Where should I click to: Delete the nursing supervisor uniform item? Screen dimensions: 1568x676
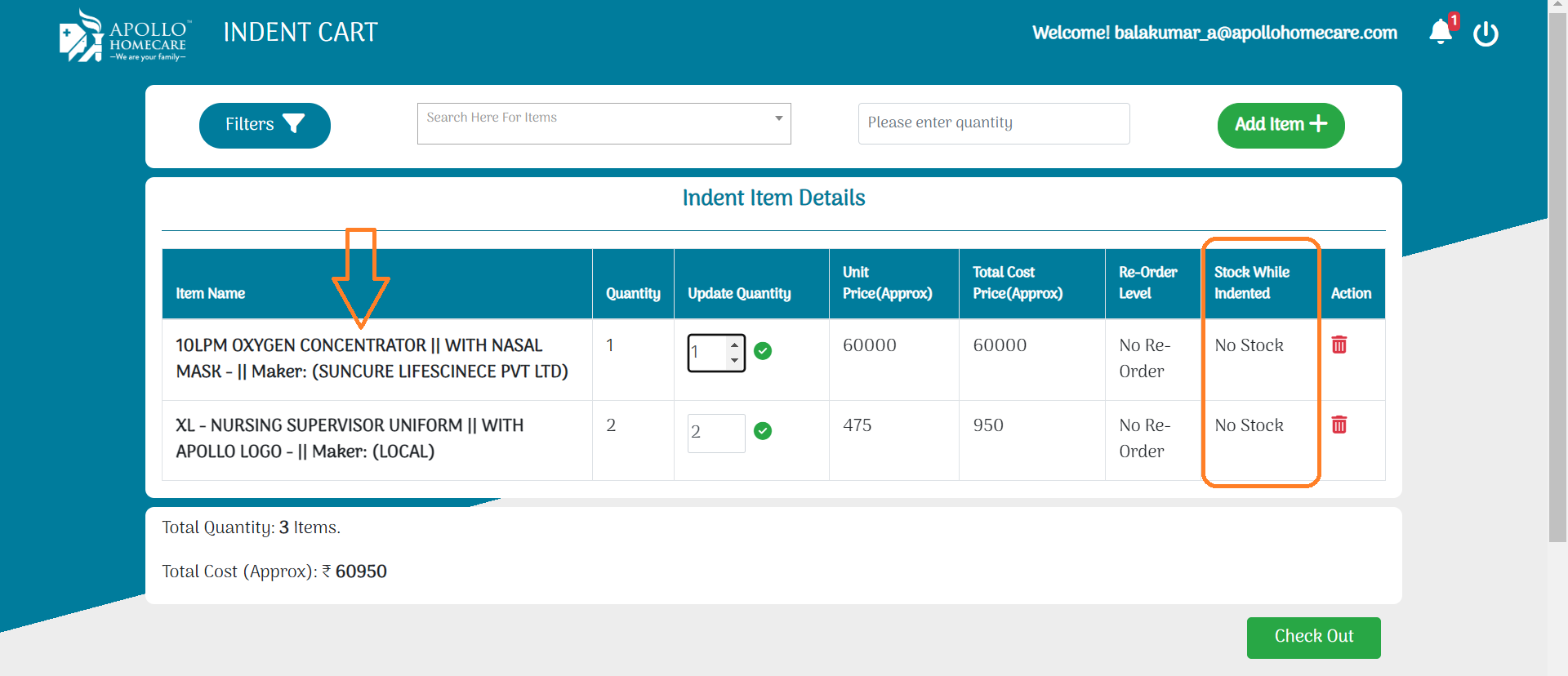tap(1339, 425)
